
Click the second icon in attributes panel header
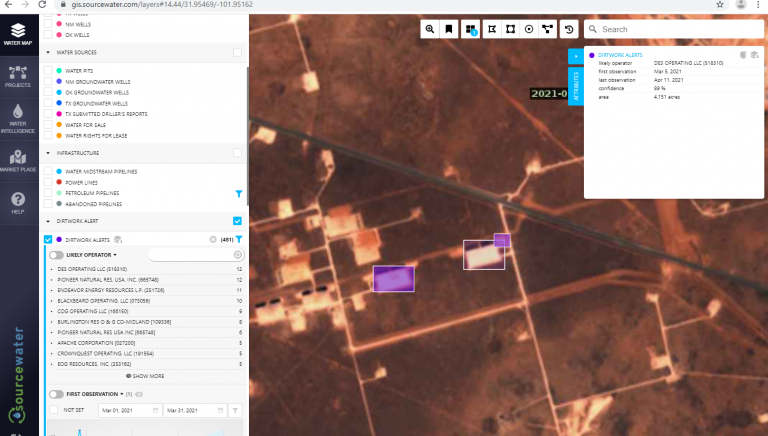pyautogui.click(x=754, y=55)
